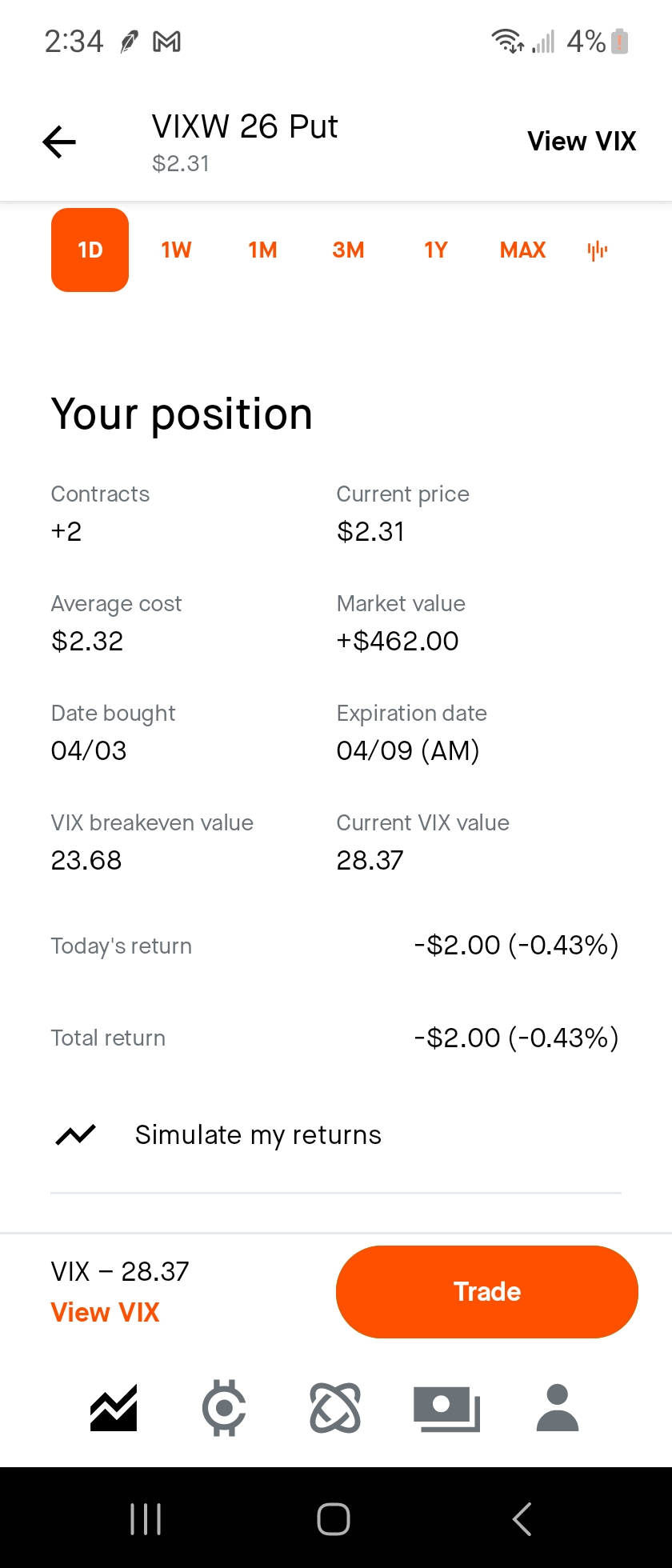
Task: Switch chart to 3M range
Action: coord(349,250)
